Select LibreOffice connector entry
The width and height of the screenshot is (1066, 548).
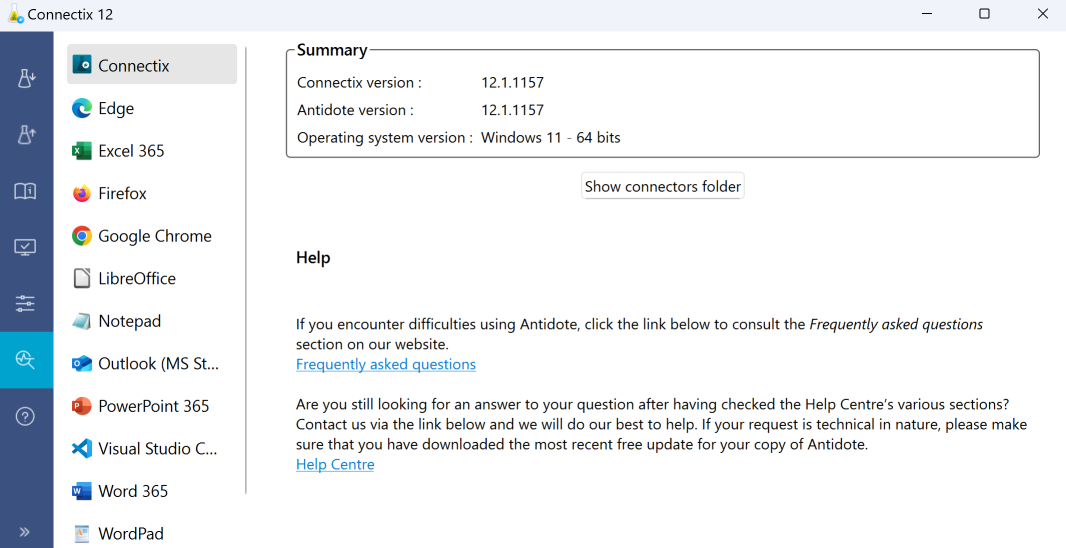coord(136,279)
